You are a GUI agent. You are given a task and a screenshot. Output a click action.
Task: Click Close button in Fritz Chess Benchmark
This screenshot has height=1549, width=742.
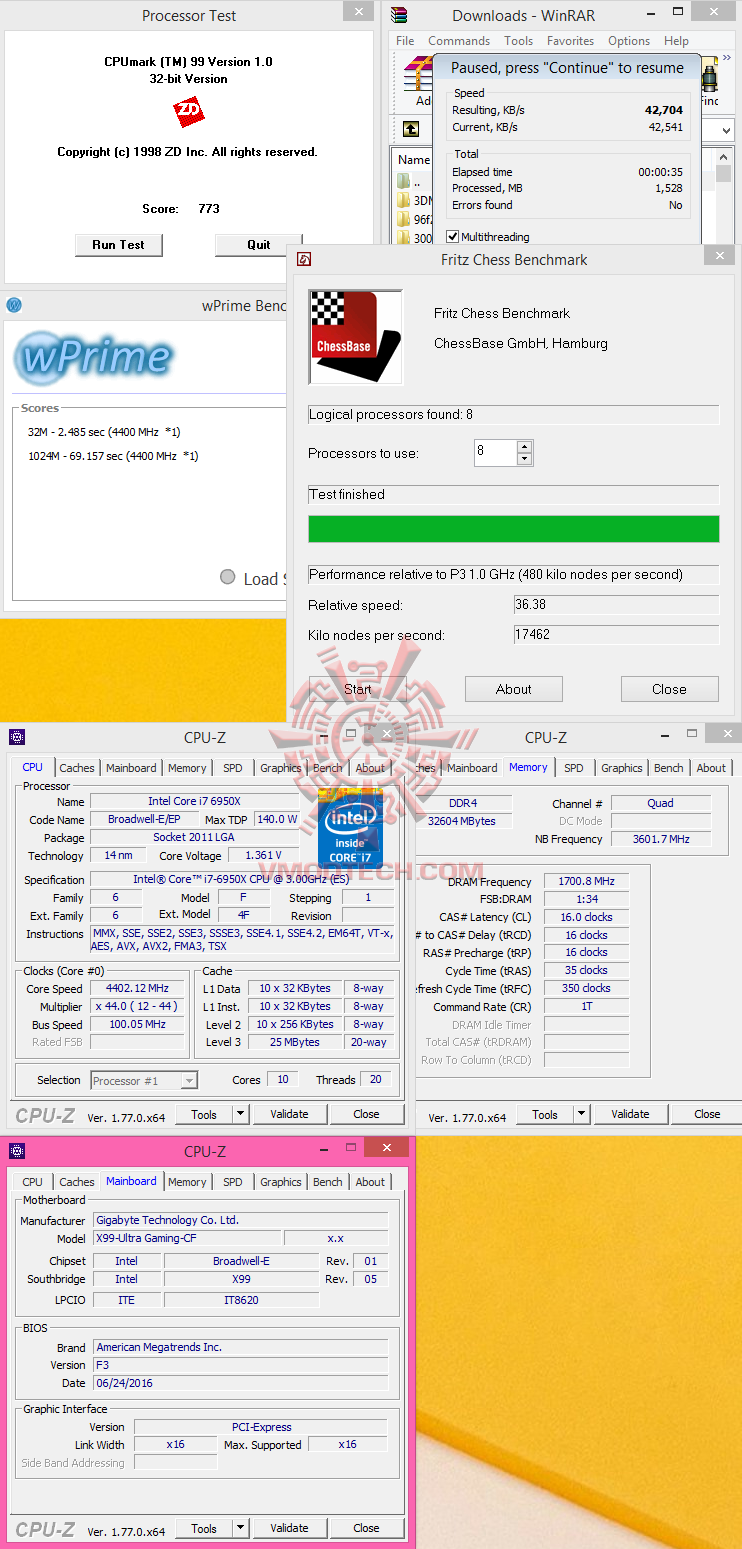pos(669,689)
